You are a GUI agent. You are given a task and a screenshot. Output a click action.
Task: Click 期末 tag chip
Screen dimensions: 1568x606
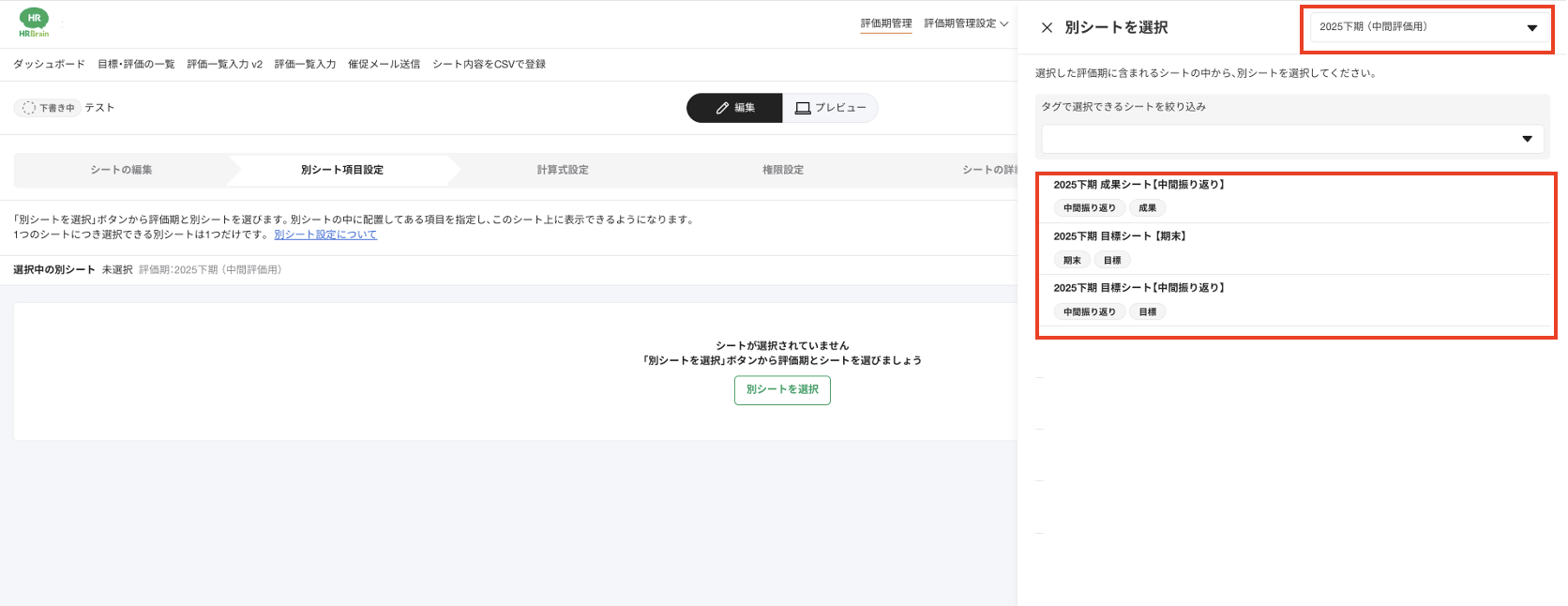pos(1072,260)
